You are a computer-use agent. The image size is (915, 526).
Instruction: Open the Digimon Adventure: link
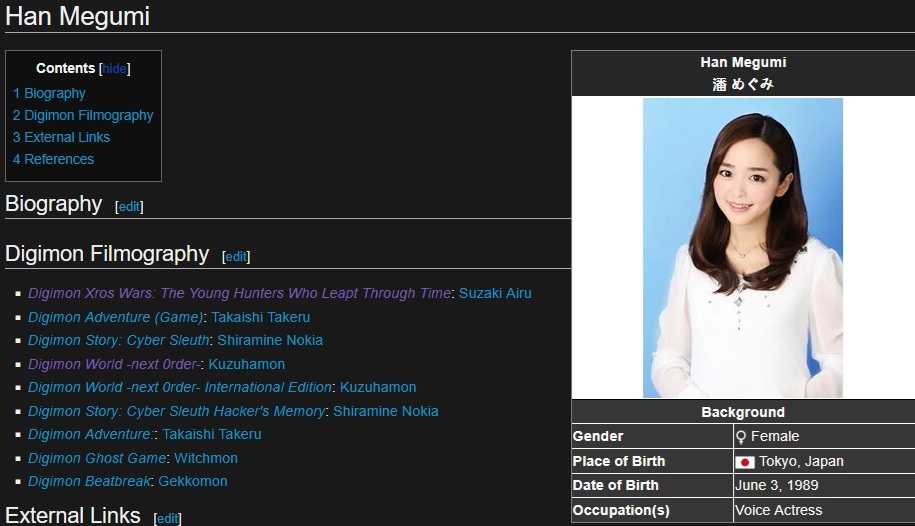click(x=91, y=434)
